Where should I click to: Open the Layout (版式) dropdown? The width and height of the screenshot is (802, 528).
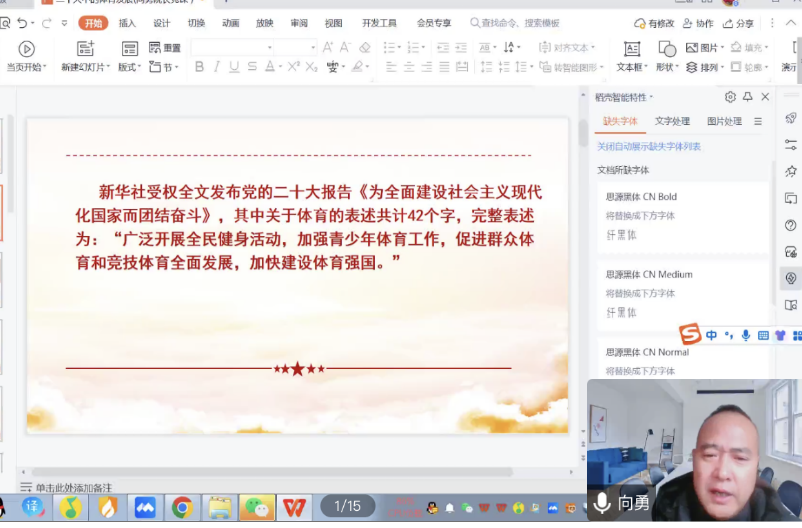coord(129,67)
